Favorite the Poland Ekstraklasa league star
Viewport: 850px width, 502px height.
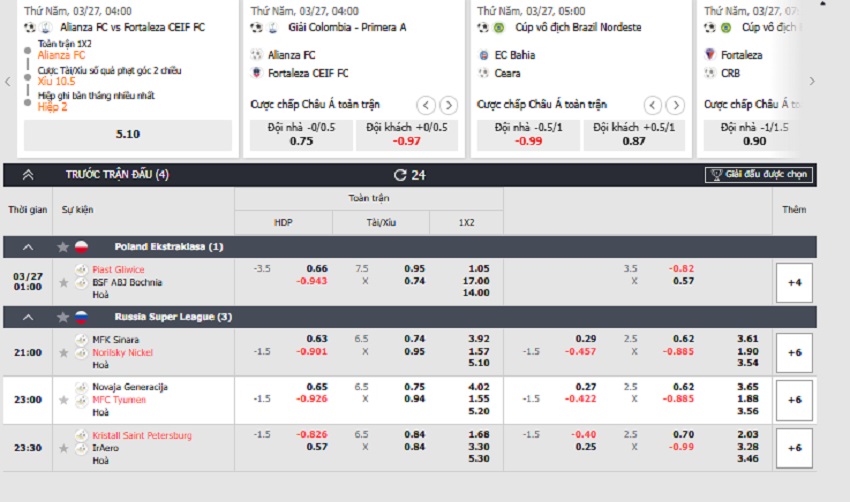tap(63, 247)
